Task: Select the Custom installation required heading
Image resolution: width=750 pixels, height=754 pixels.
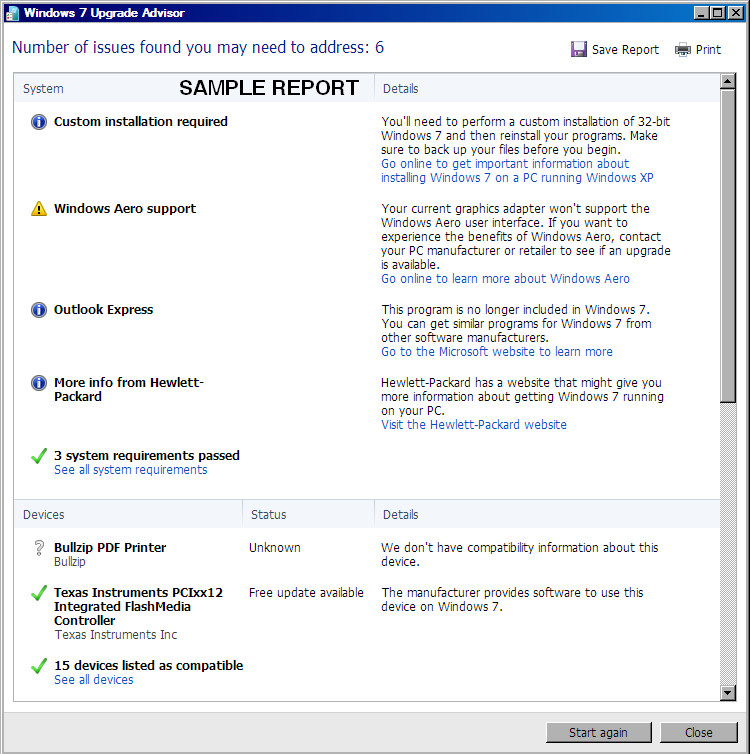Action: coord(141,122)
